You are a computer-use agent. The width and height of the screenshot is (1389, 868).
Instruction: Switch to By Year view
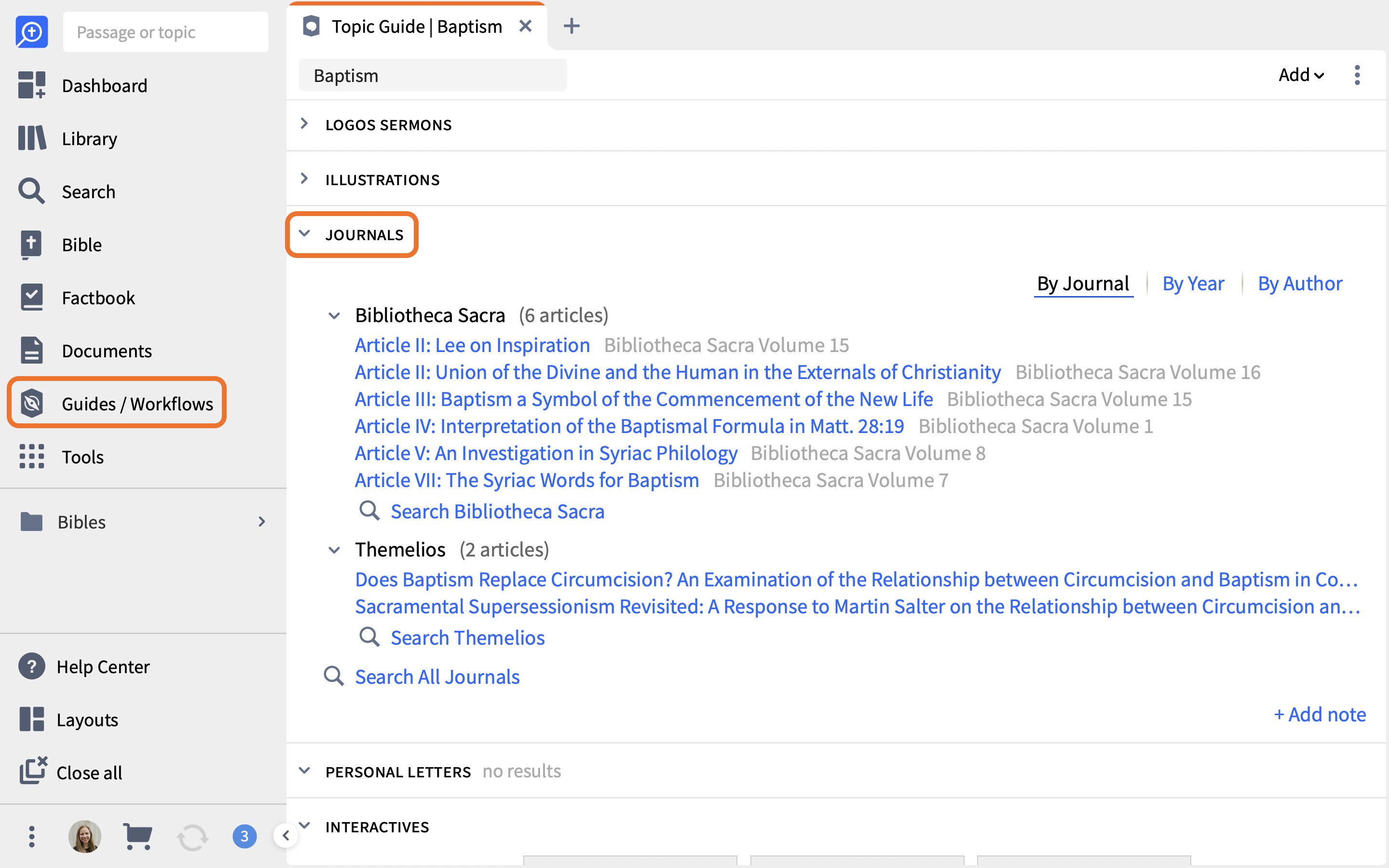1193,284
